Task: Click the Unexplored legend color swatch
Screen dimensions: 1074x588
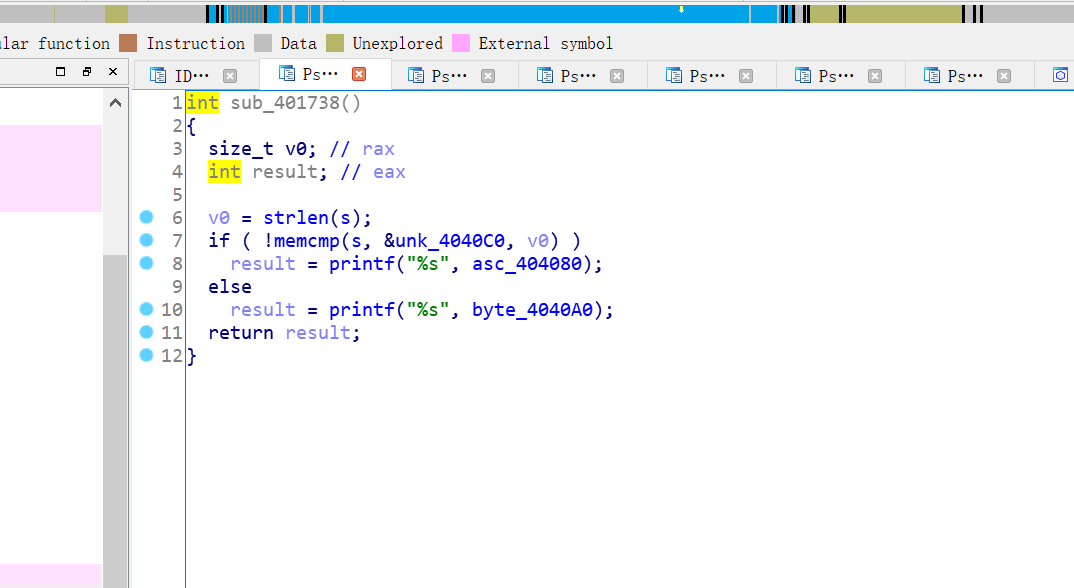Action: (335, 43)
